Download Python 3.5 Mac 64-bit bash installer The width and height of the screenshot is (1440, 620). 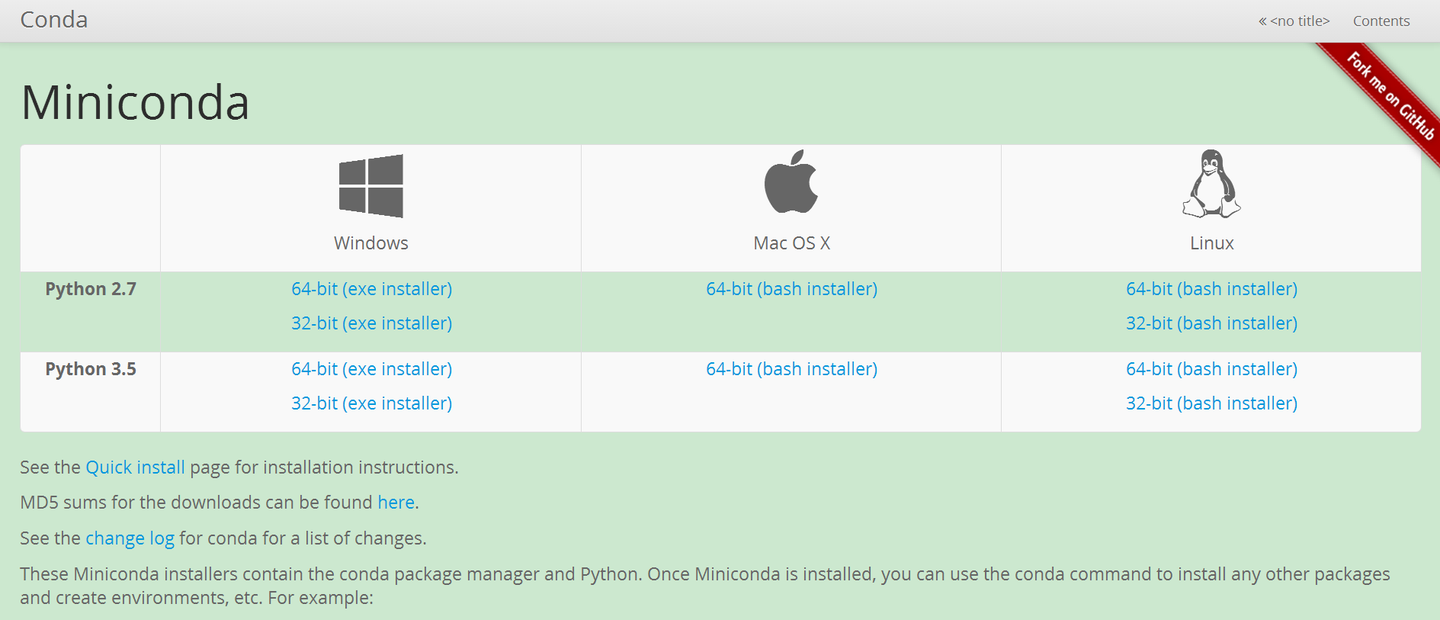(791, 369)
